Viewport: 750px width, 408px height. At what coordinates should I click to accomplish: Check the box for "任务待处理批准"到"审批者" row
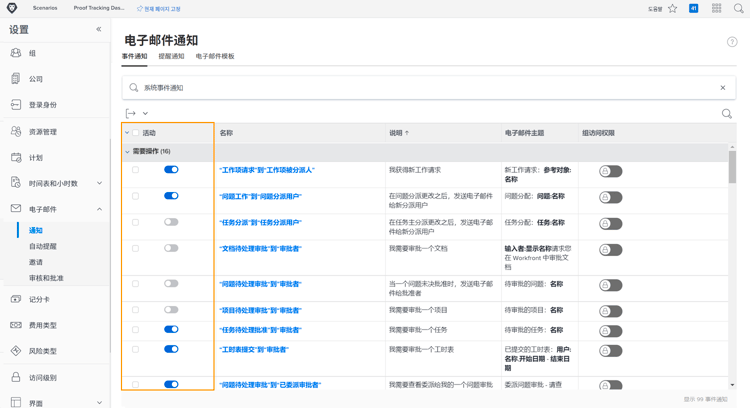click(135, 330)
